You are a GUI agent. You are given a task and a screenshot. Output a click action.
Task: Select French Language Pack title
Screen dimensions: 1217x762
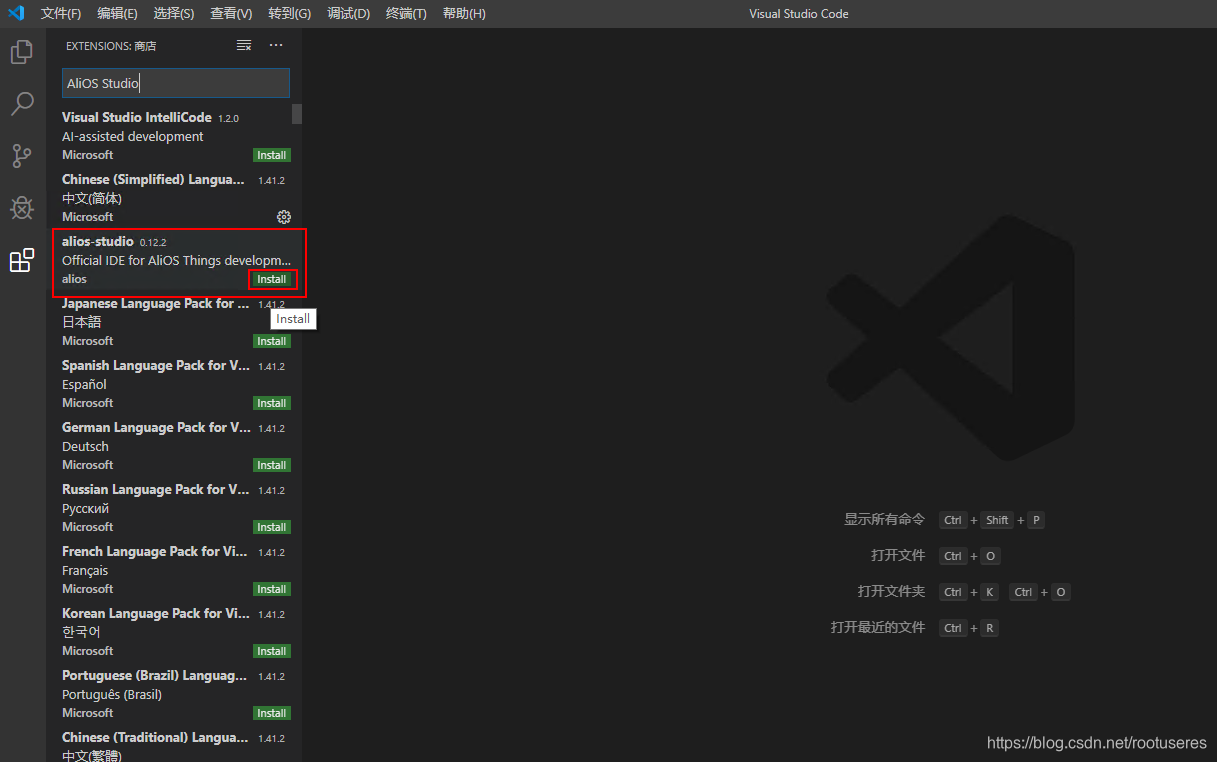(x=156, y=551)
